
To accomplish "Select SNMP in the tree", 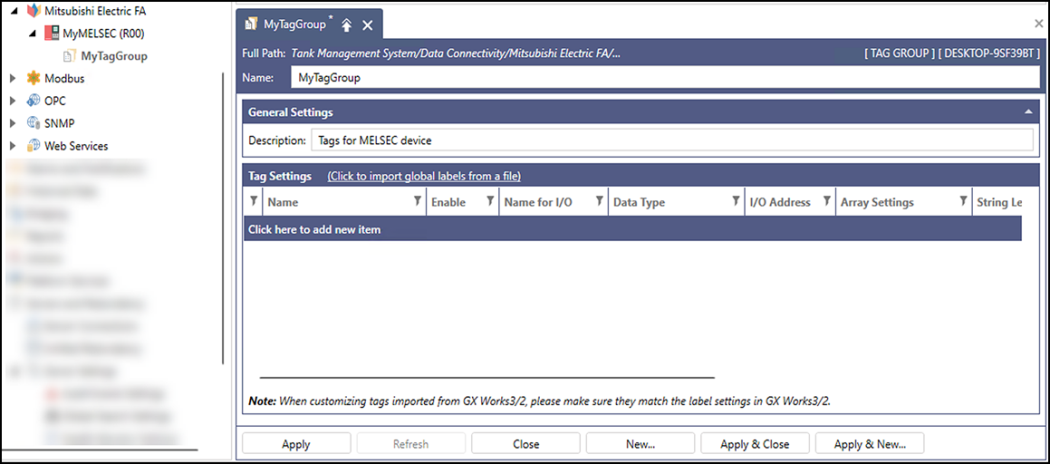I will [60, 124].
